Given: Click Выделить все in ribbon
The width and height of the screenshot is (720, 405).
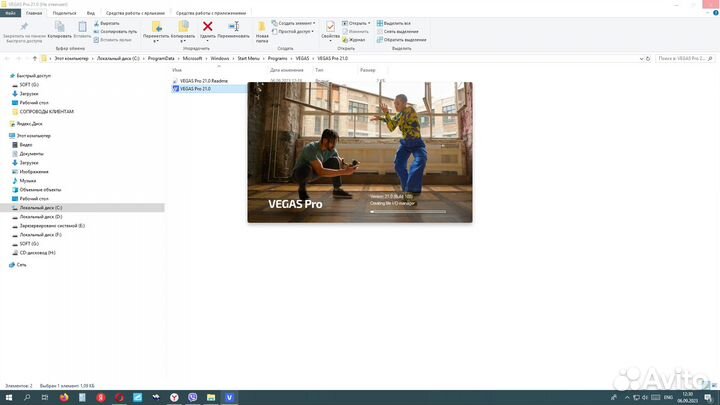Looking at the screenshot, I should (x=394, y=23).
